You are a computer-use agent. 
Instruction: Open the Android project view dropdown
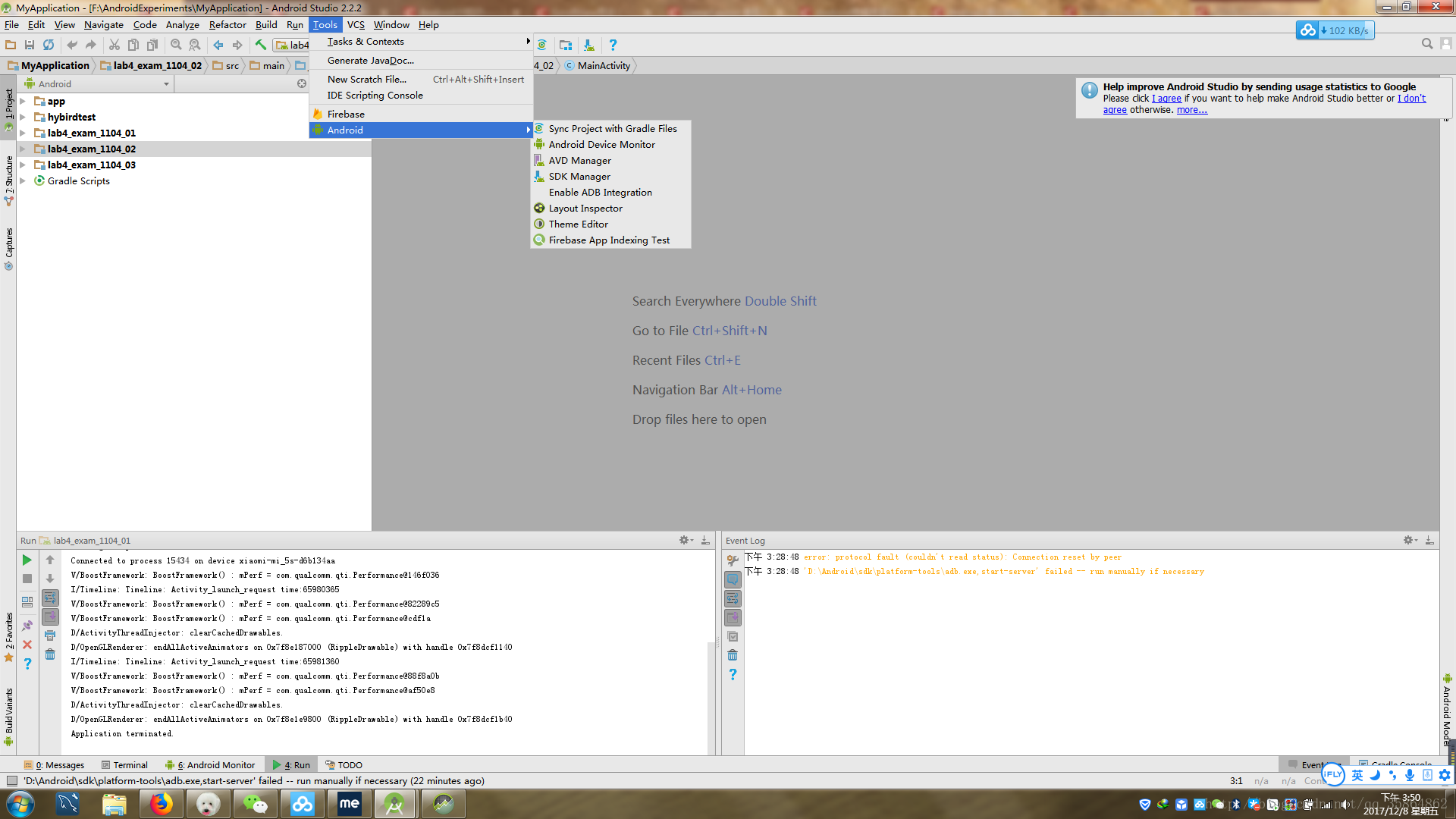(x=97, y=83)
